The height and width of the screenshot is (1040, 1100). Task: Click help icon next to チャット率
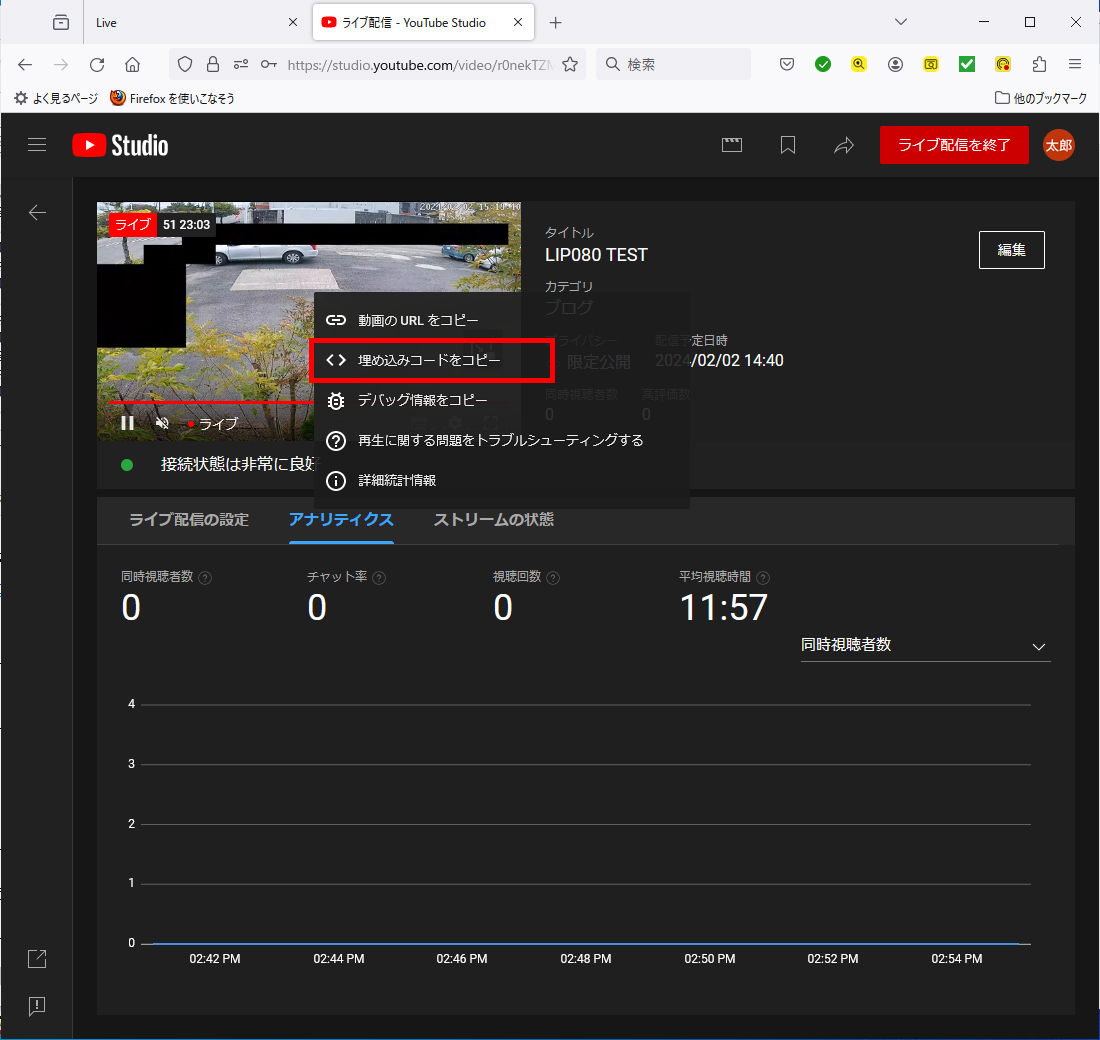tap(379, 578)
